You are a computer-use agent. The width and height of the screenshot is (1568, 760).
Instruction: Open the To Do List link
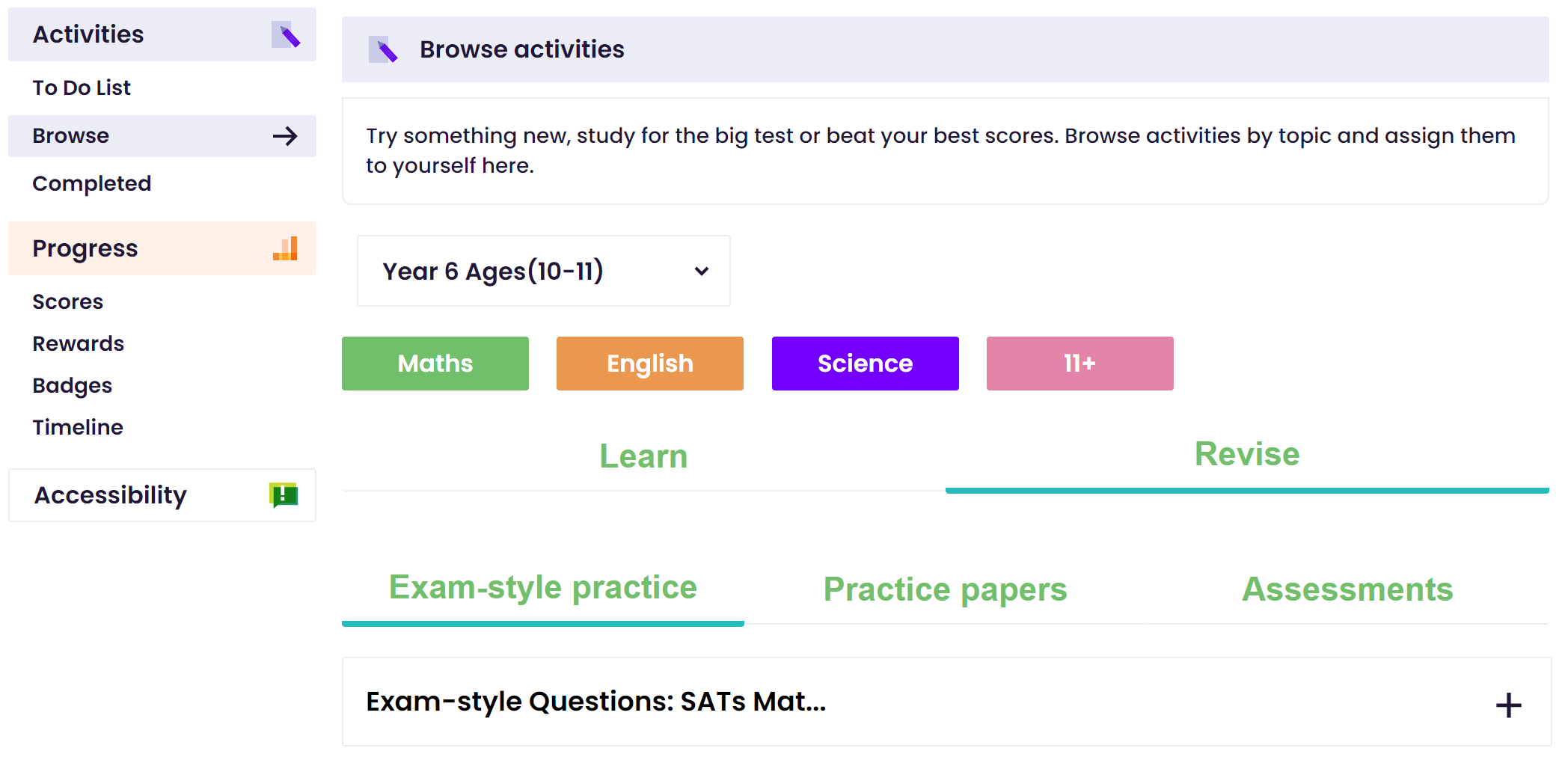click(x=82, y=88)
